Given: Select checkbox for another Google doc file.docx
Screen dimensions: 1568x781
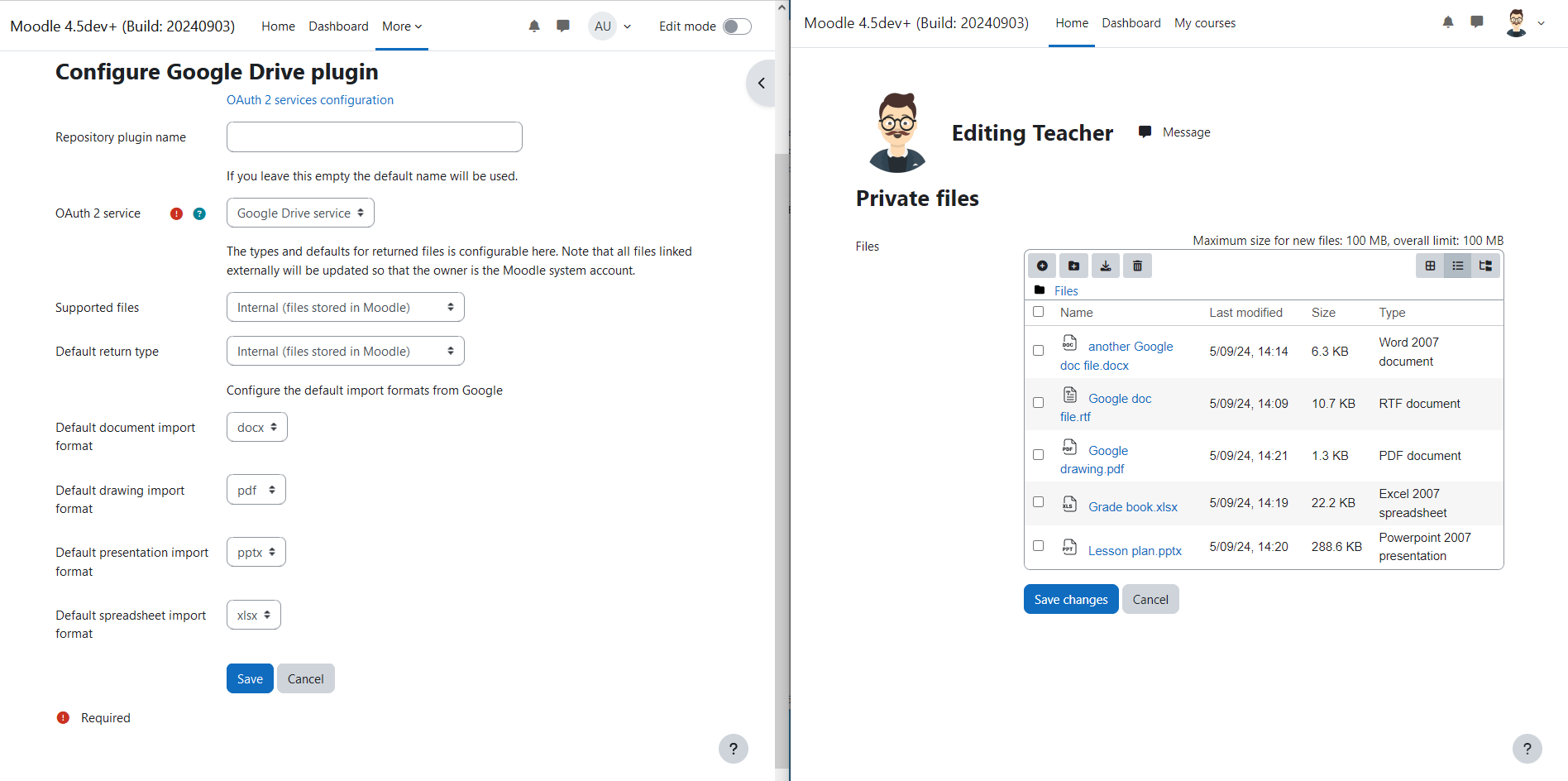Looking at the screenshot, I should pyautogui.click(x=1039, y=351).
